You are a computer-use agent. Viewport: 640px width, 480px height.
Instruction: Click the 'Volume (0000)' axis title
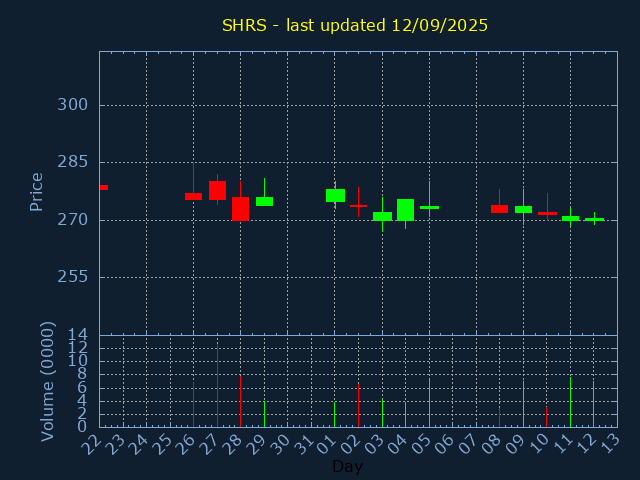(47, 382)
